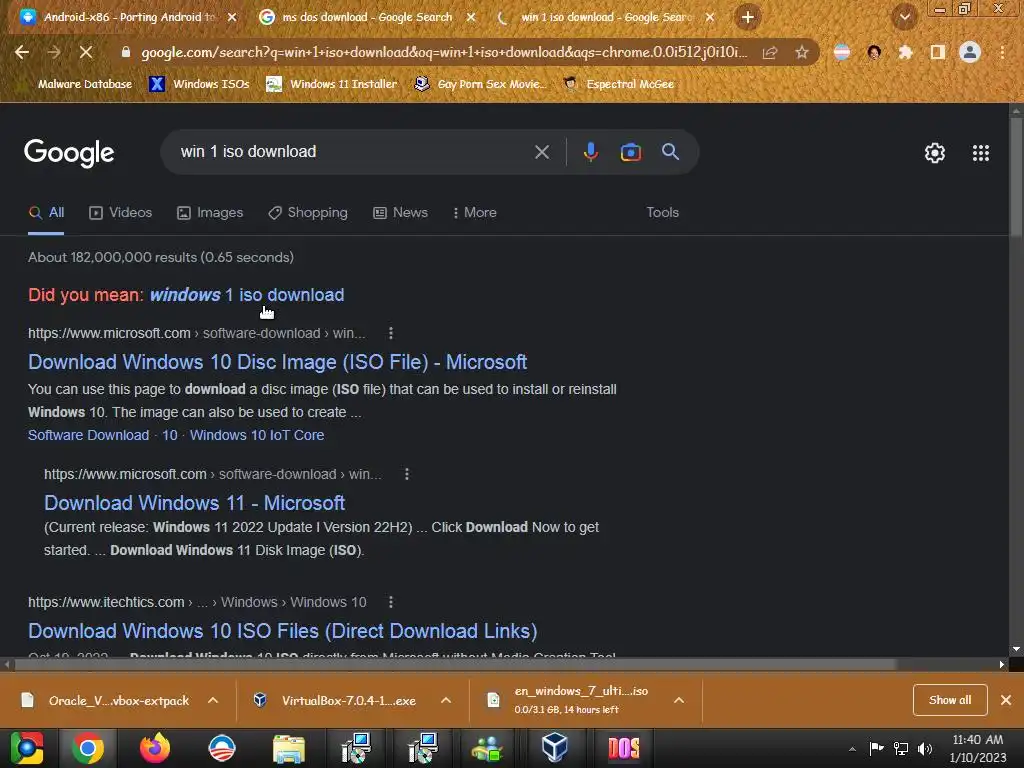
Task: Click the magnifier search button
Action: (x=670, y=152)
